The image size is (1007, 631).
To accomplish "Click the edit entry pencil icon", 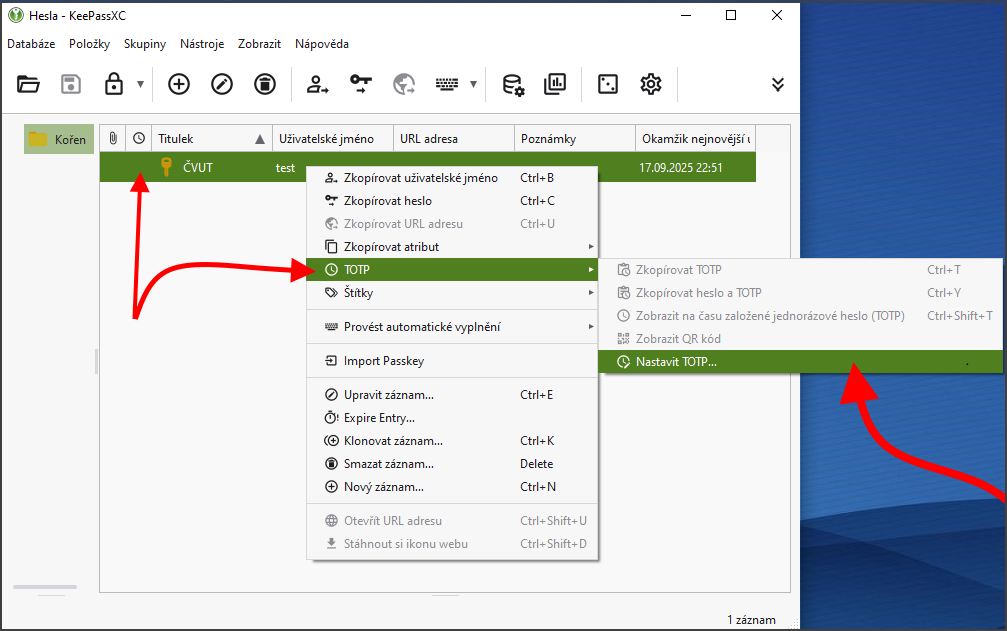I will [x=222, y=84].
